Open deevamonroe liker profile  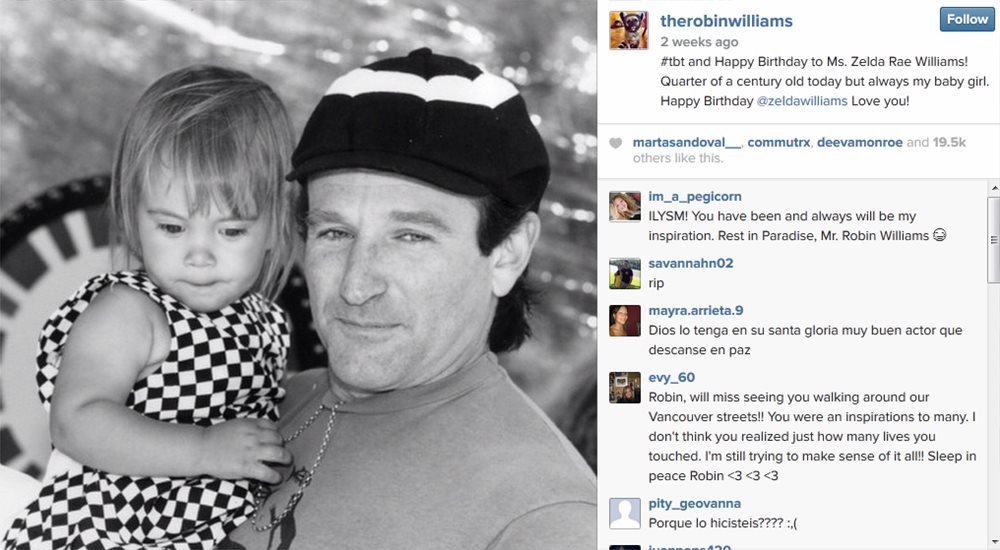(x=860, y=142)
